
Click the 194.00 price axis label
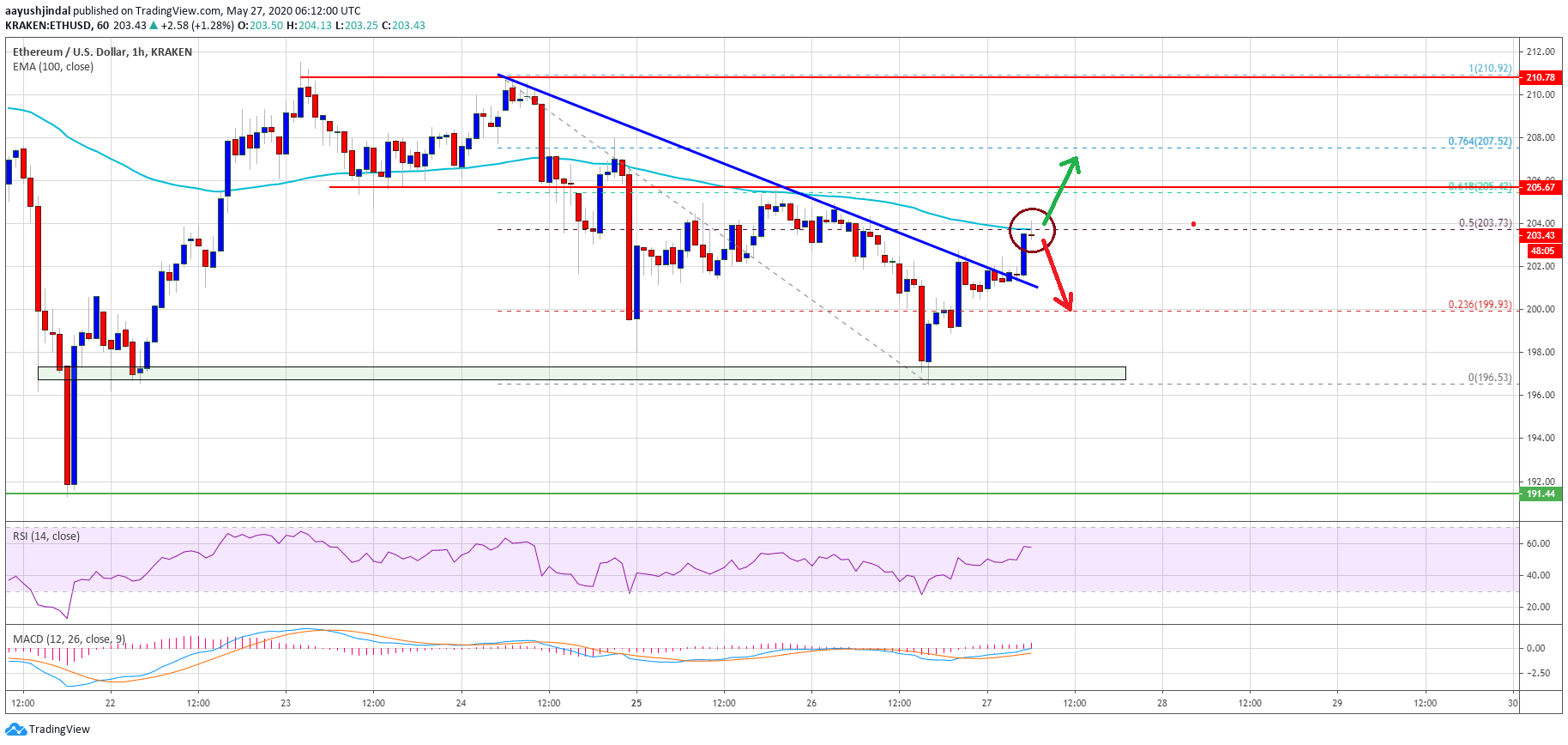[x=1540, y=438]
